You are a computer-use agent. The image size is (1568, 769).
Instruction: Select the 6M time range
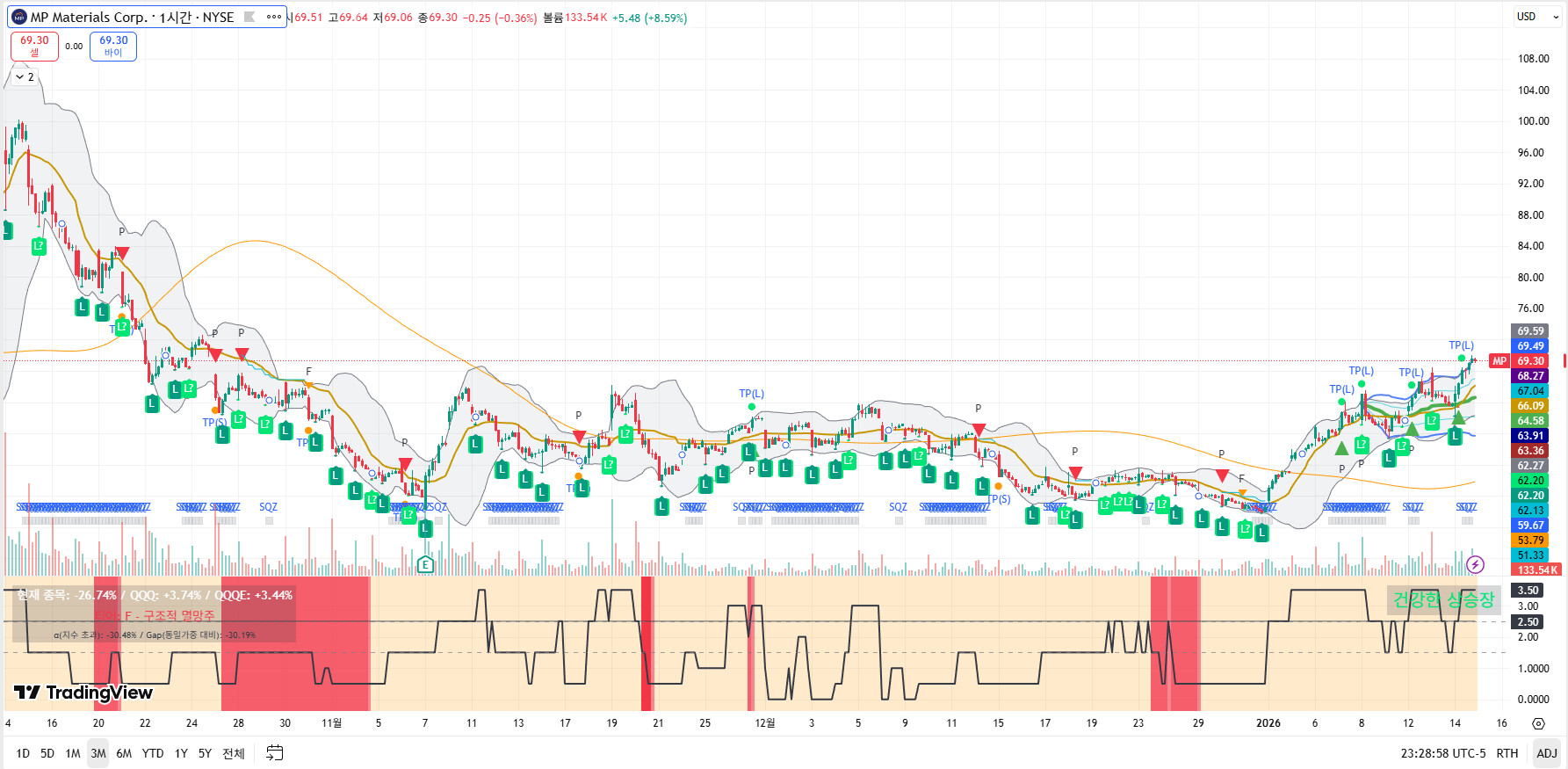[x=124, y=753]
